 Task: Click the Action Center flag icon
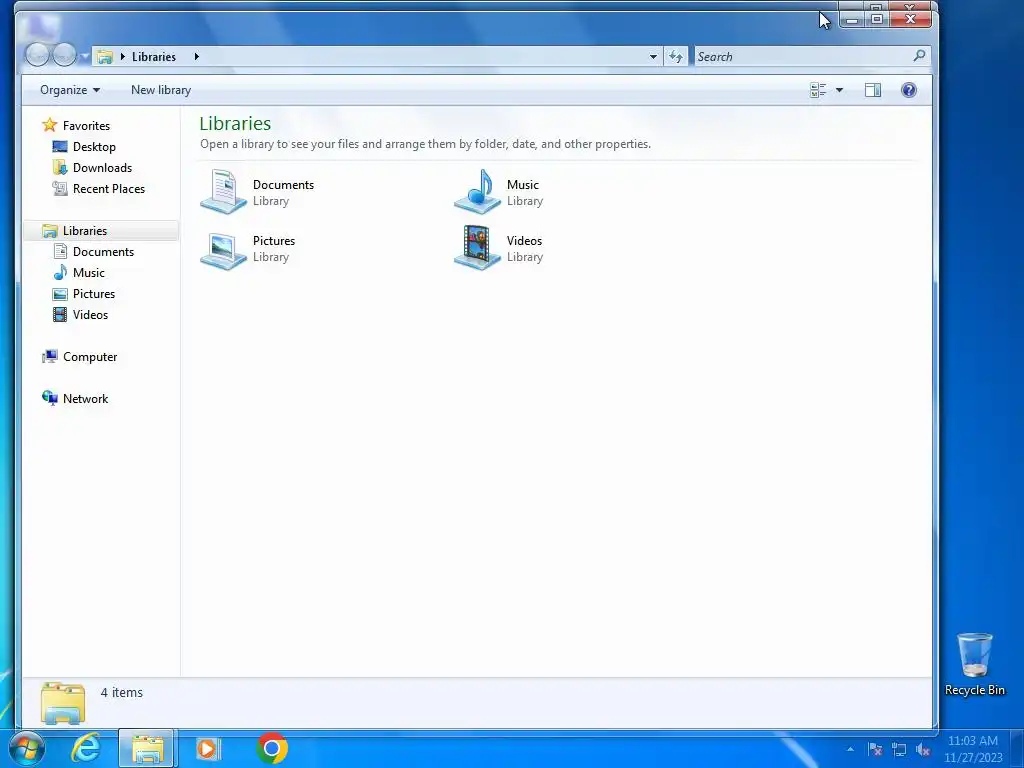(875, 749)
